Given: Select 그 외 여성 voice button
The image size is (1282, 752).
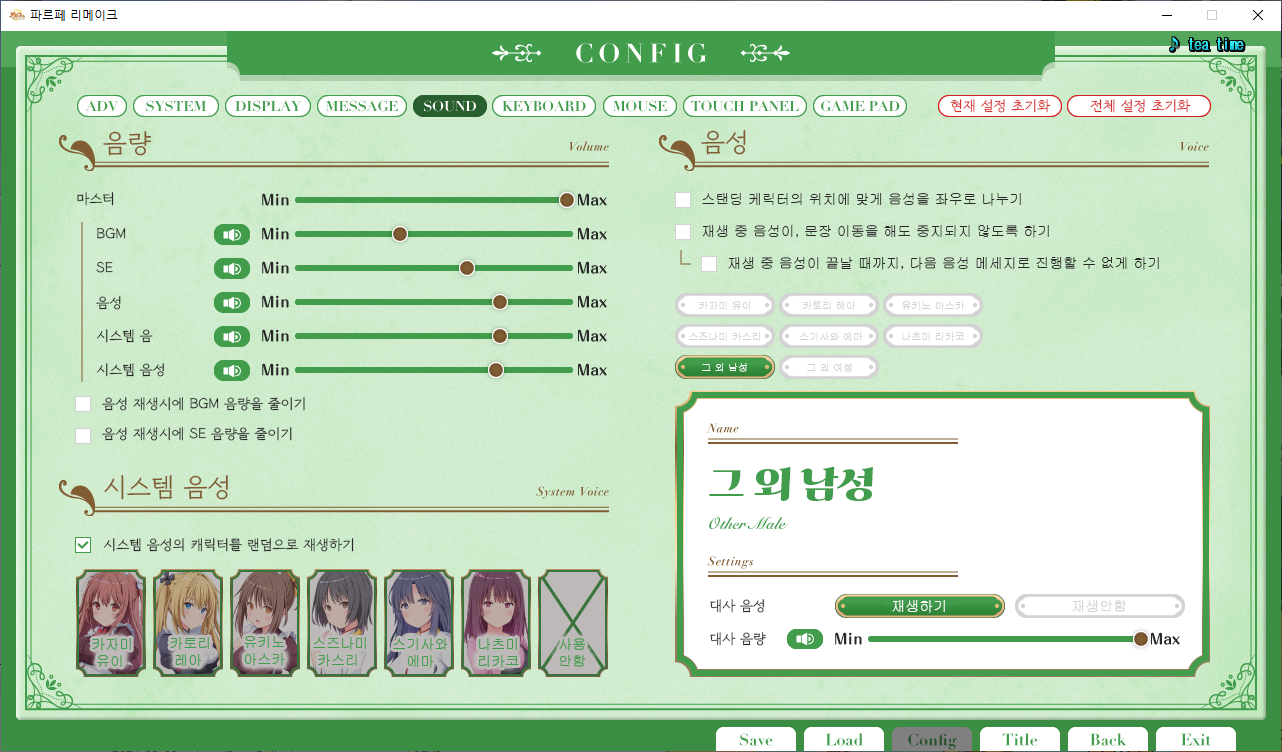Looking at the screenshot, I should pyautogui.click(x=829, y=367).
